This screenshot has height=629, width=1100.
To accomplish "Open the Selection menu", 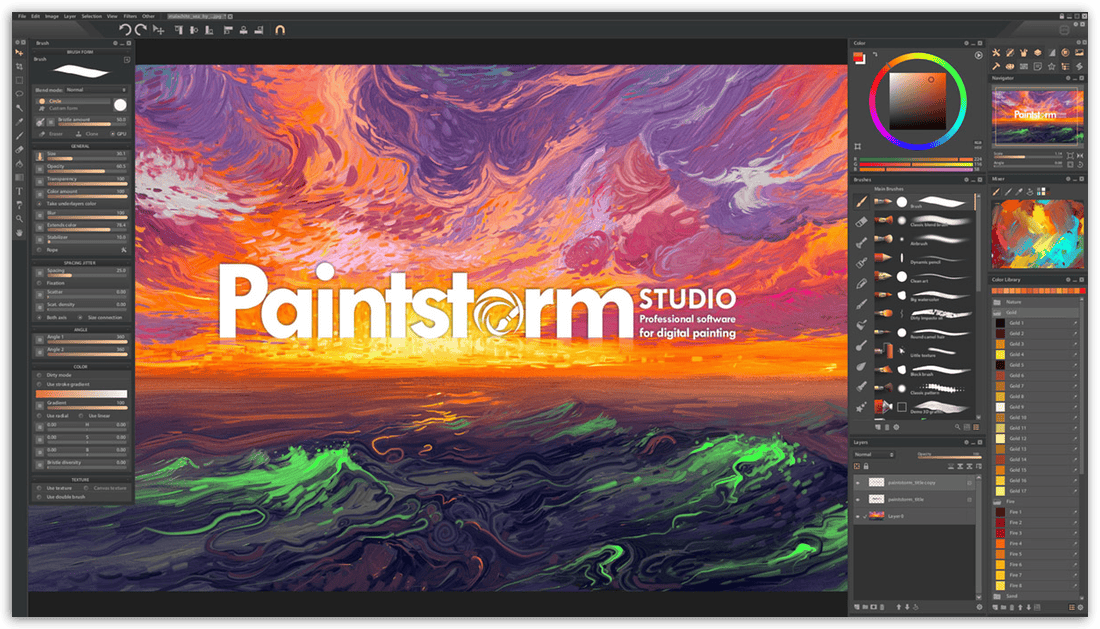I will pos(91,16).
